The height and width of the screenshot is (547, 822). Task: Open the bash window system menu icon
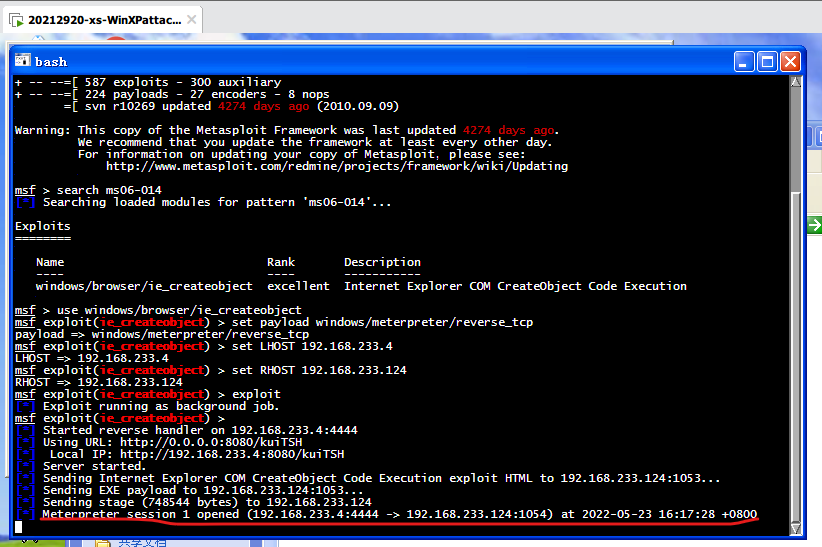pyautogui.click(x=22, y=61)
